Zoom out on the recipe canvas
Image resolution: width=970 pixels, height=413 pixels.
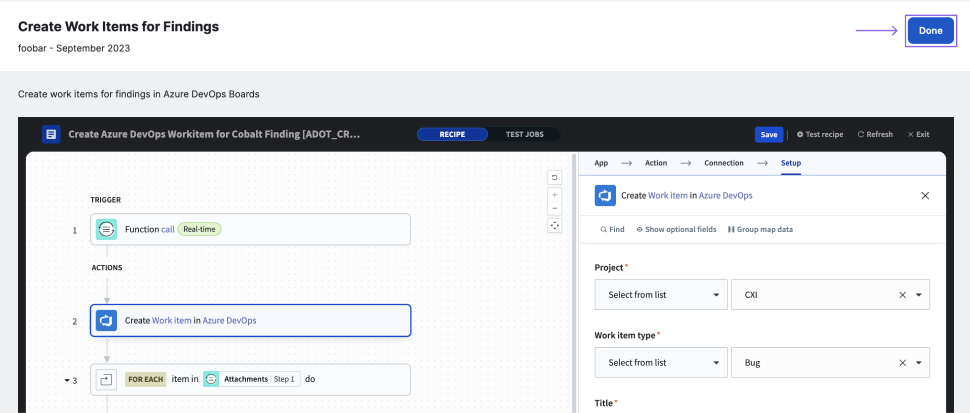[x=554, y=208]
